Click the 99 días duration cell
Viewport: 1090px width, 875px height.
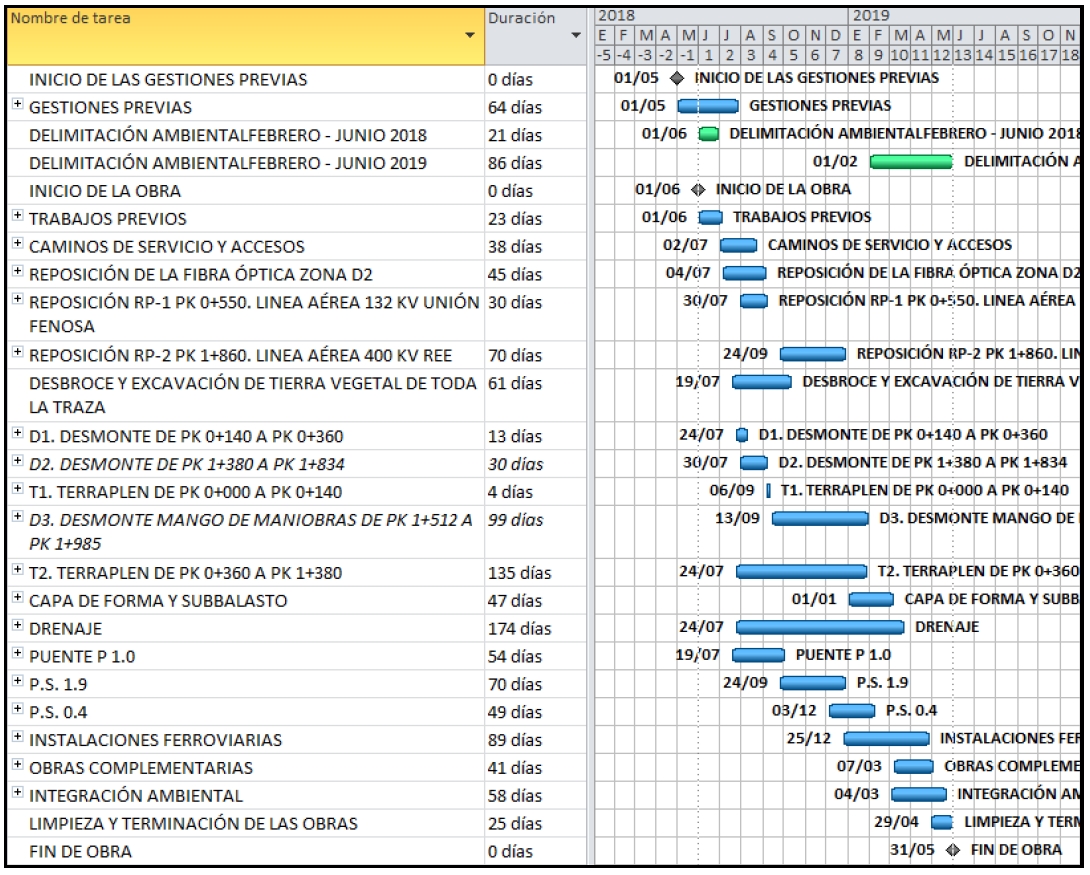[536, 532]
